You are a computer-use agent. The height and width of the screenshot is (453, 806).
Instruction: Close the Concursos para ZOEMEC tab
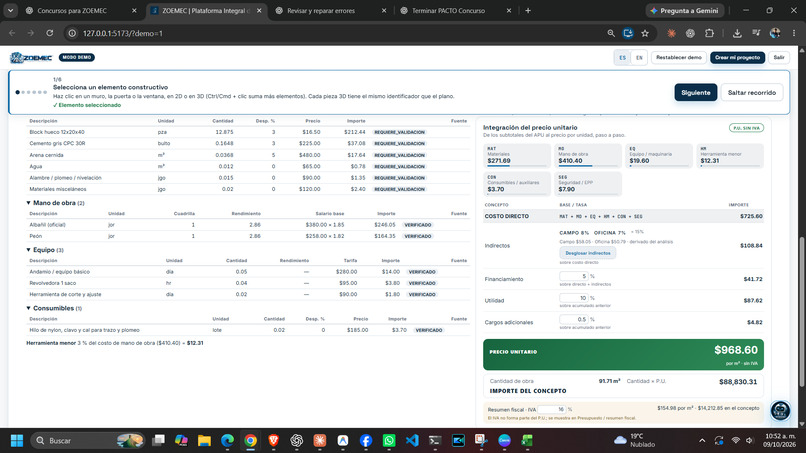[x=134, y=10]
